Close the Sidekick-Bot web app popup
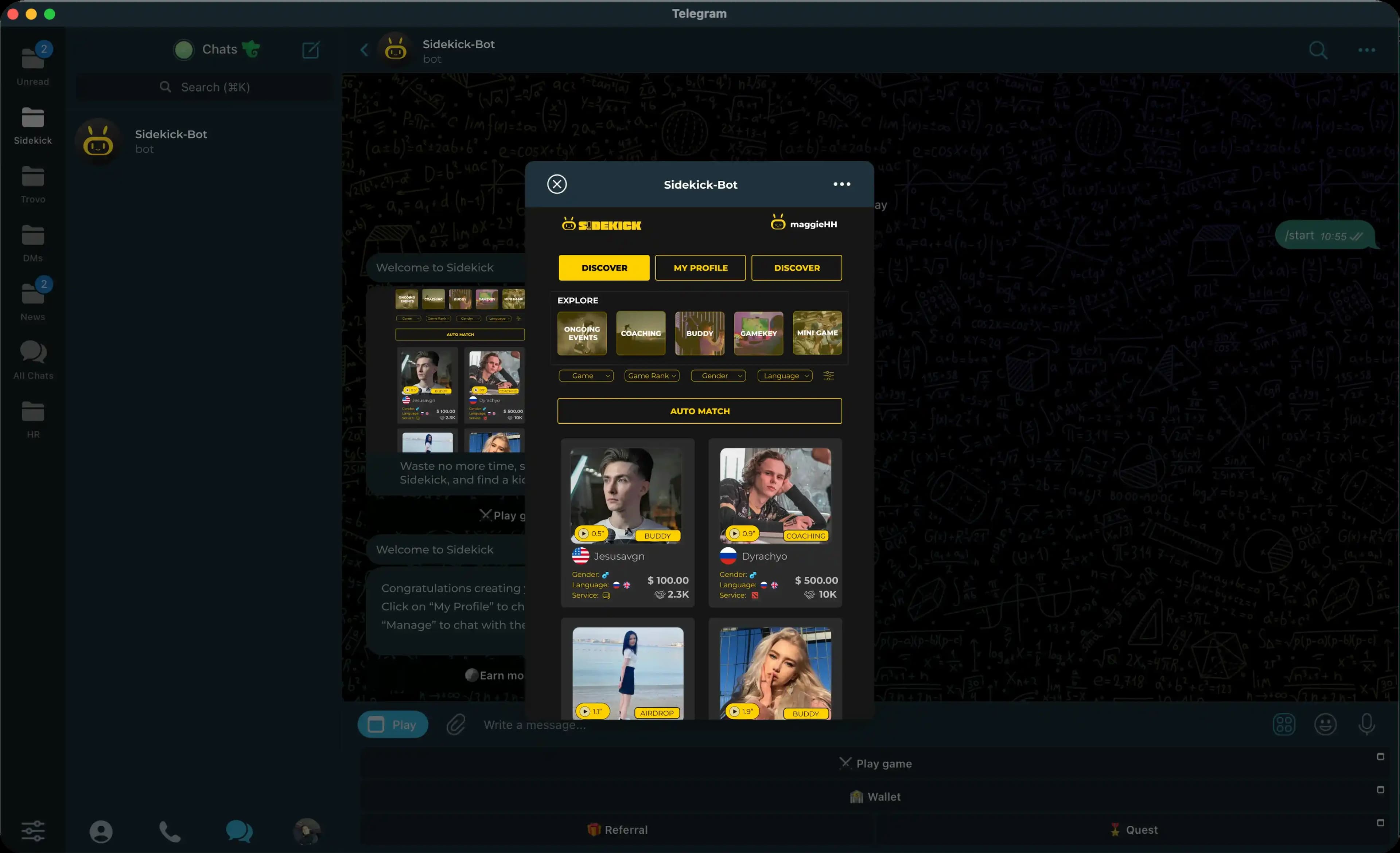 [557, 184]
